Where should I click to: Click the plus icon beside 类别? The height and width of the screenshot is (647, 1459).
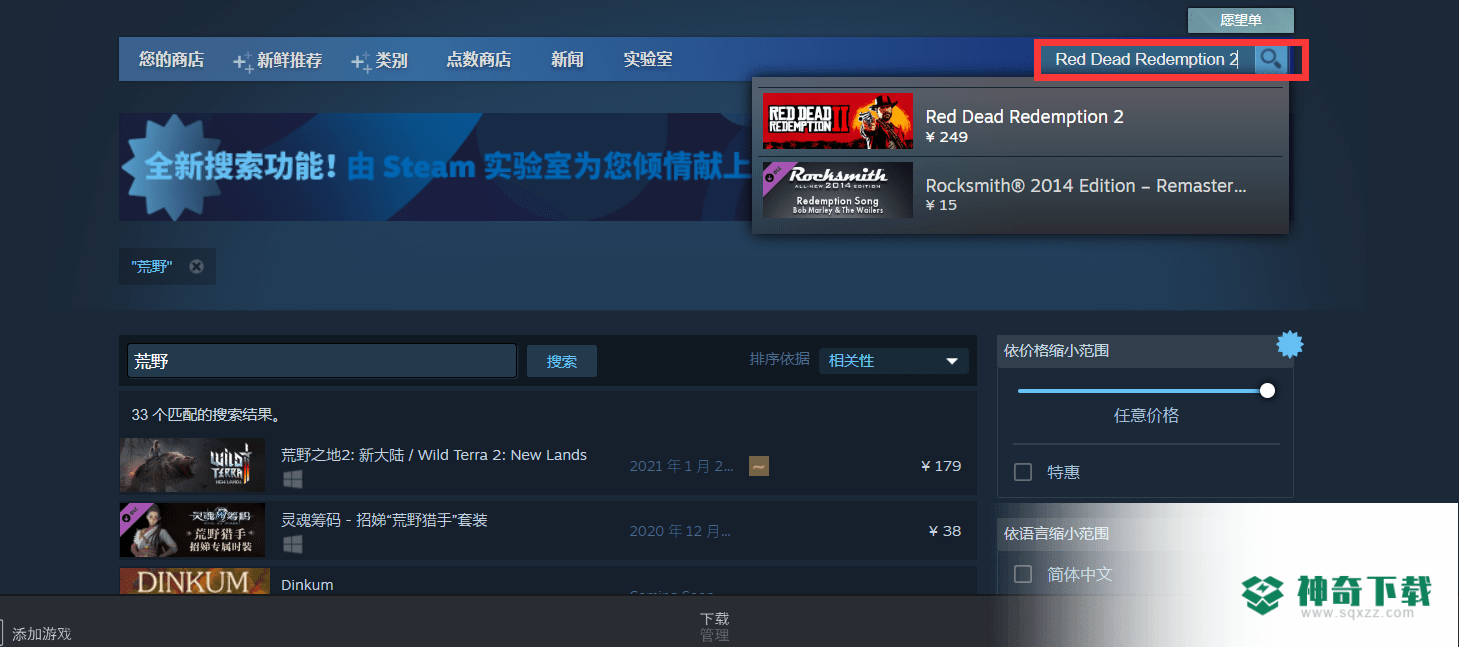click(361, 62)
